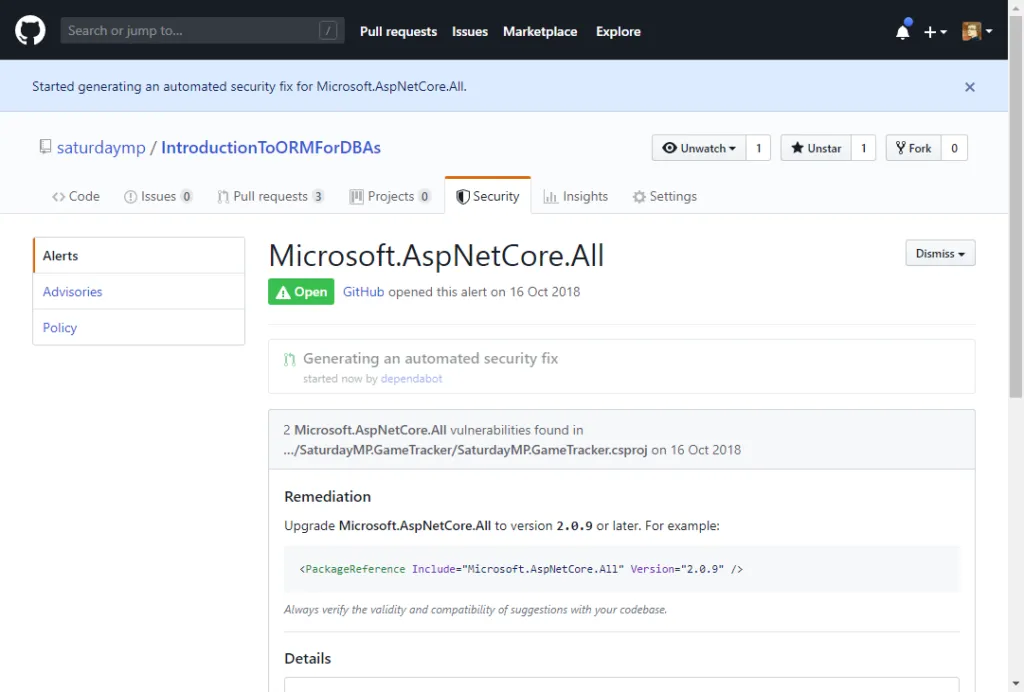View stargazers count next to Unstar
The width and height of the screenshot is (1024, 692).
[863, 148]
